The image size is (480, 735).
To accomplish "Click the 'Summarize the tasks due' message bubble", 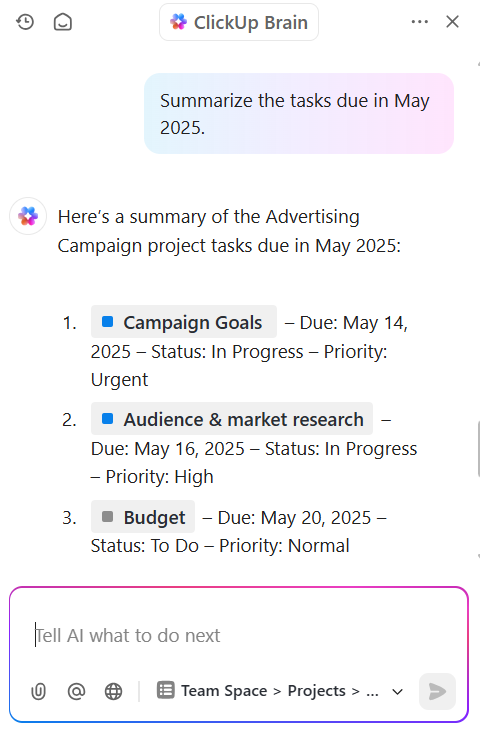I will coord(299,113).
